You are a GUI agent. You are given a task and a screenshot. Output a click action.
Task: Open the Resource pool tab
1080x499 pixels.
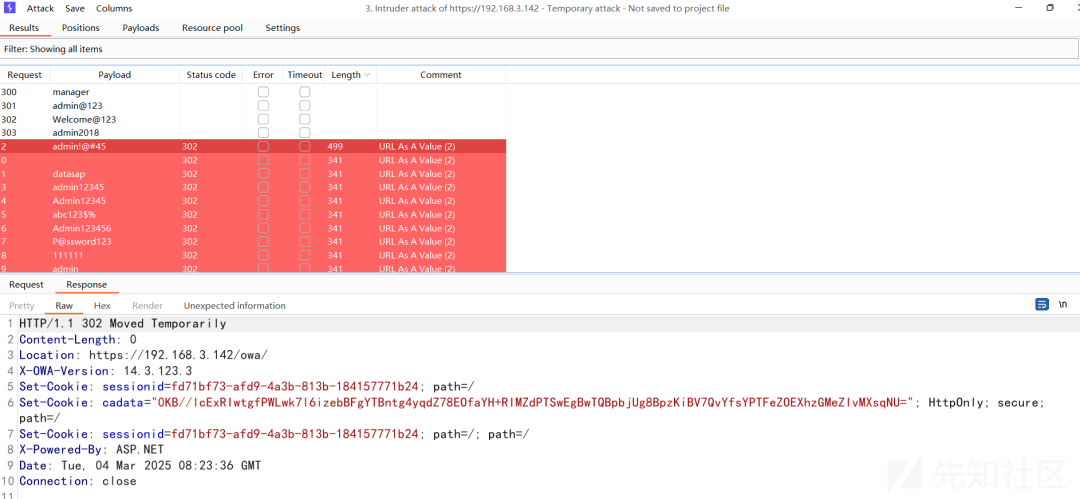pyautogui.click(x=212, y=28)
